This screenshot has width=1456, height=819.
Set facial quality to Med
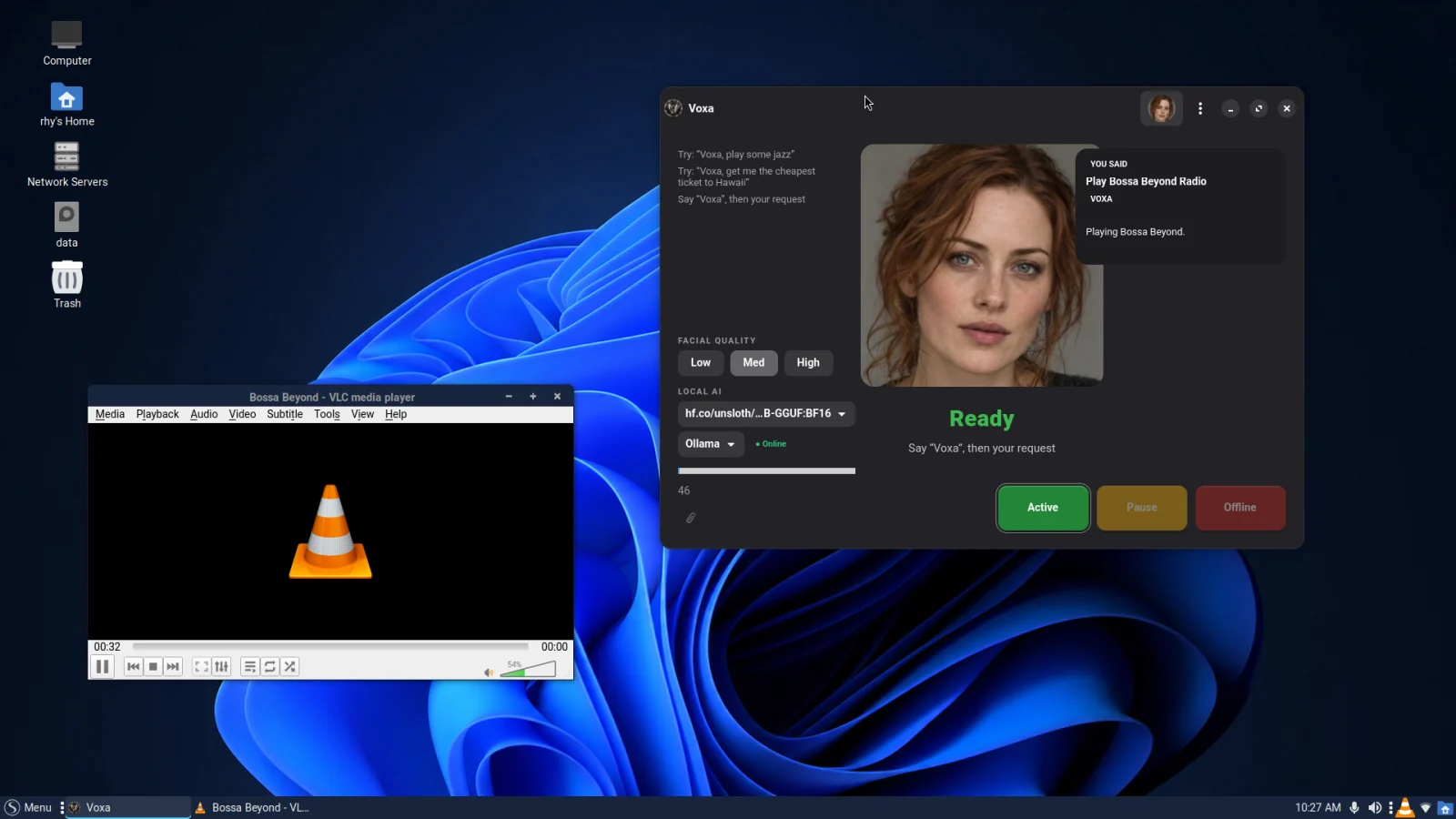(753, 362)
